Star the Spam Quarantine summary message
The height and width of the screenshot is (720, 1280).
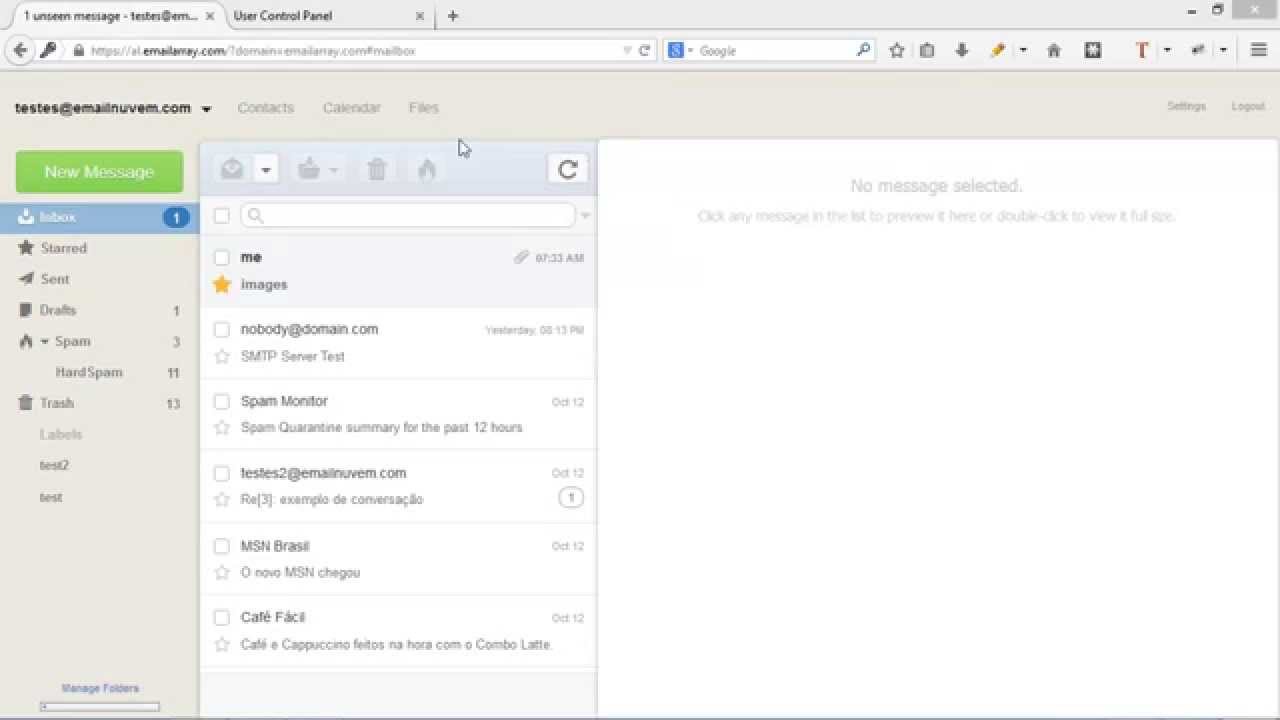pos(222,427)
